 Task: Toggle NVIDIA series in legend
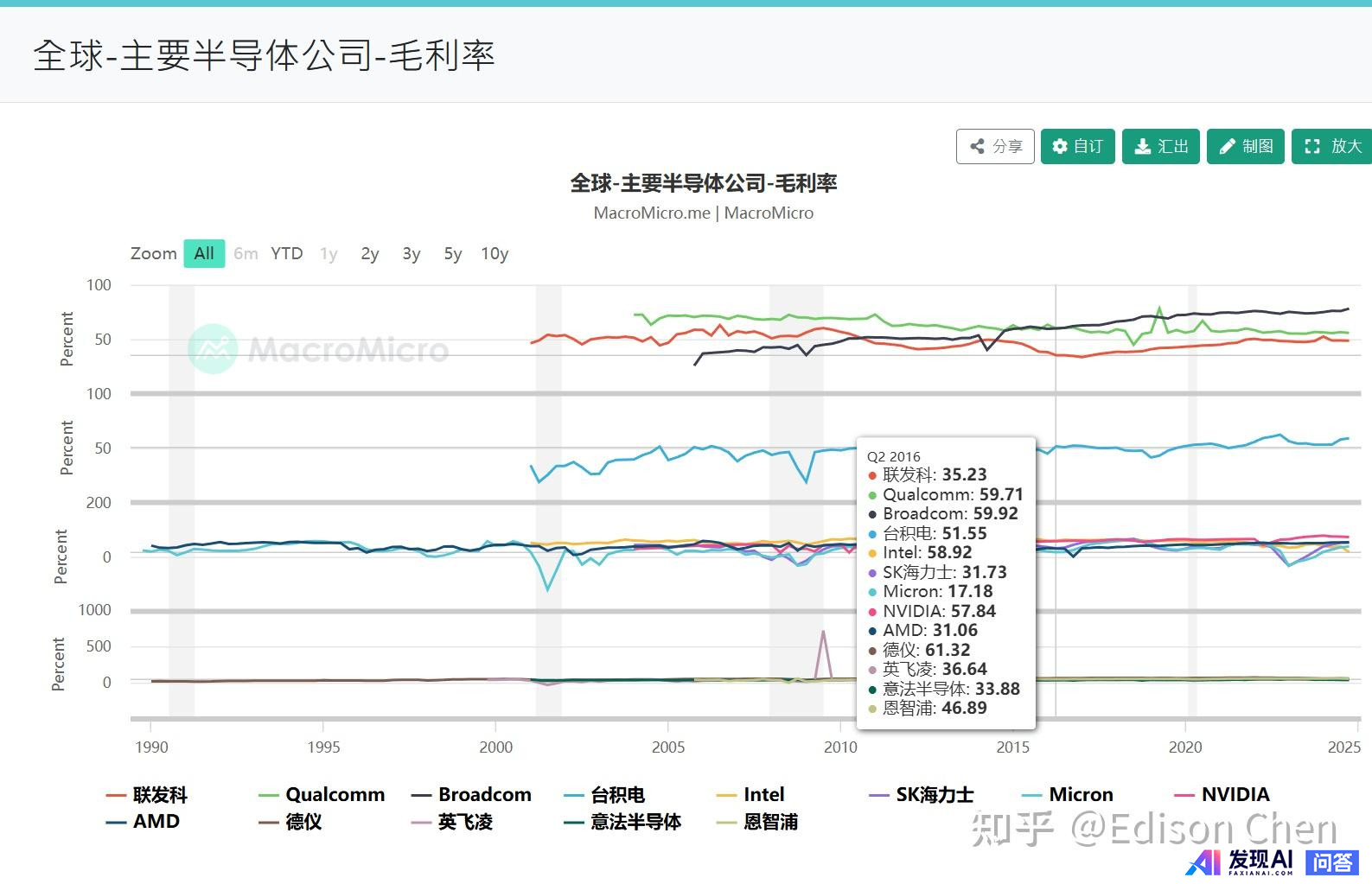pyautogui.click(x=1222, y=794)
